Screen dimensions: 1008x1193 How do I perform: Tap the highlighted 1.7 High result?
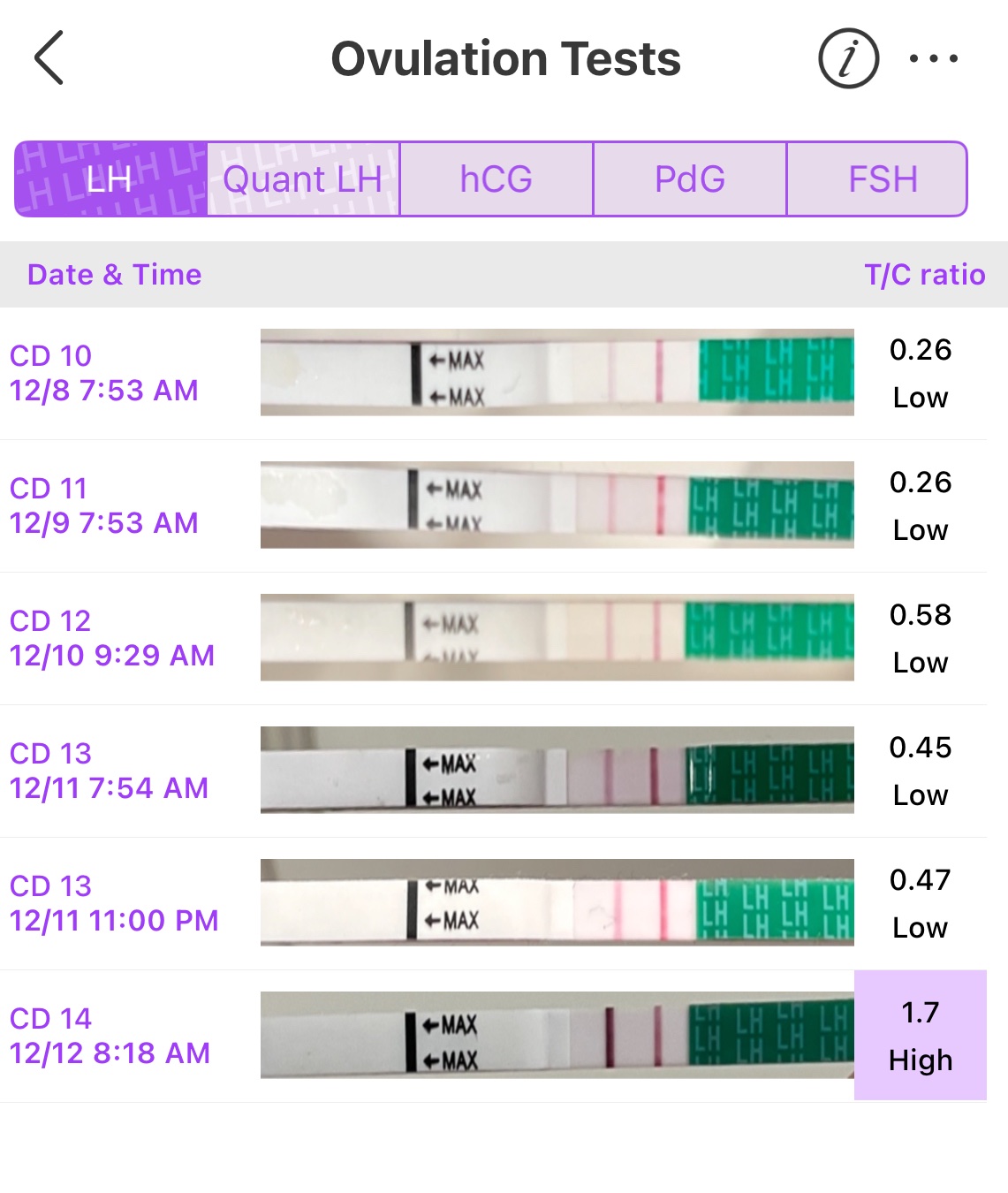[921, 1036]
